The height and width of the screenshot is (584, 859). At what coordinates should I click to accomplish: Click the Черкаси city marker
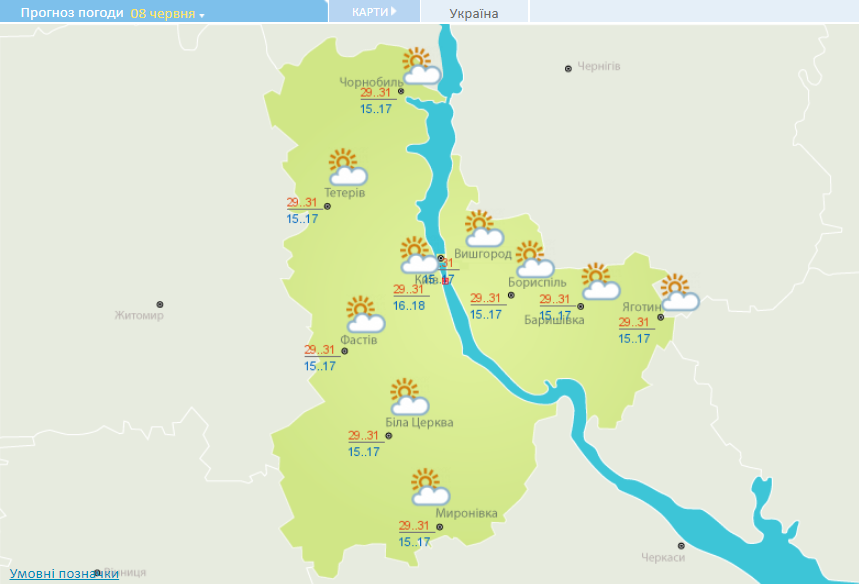click(x=681, y=546)
